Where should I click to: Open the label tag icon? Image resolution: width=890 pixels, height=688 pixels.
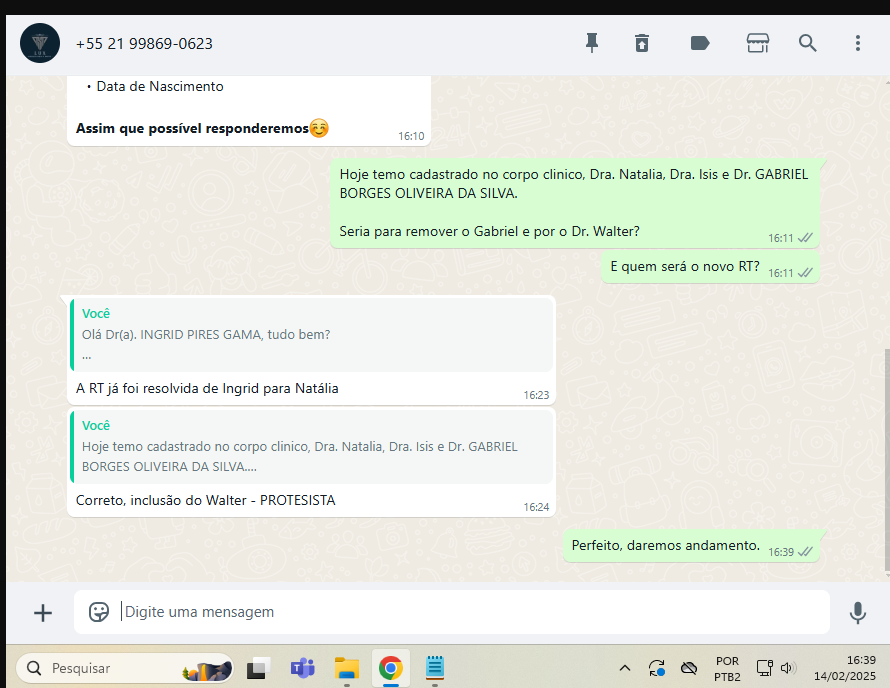(x=700, y=43)
